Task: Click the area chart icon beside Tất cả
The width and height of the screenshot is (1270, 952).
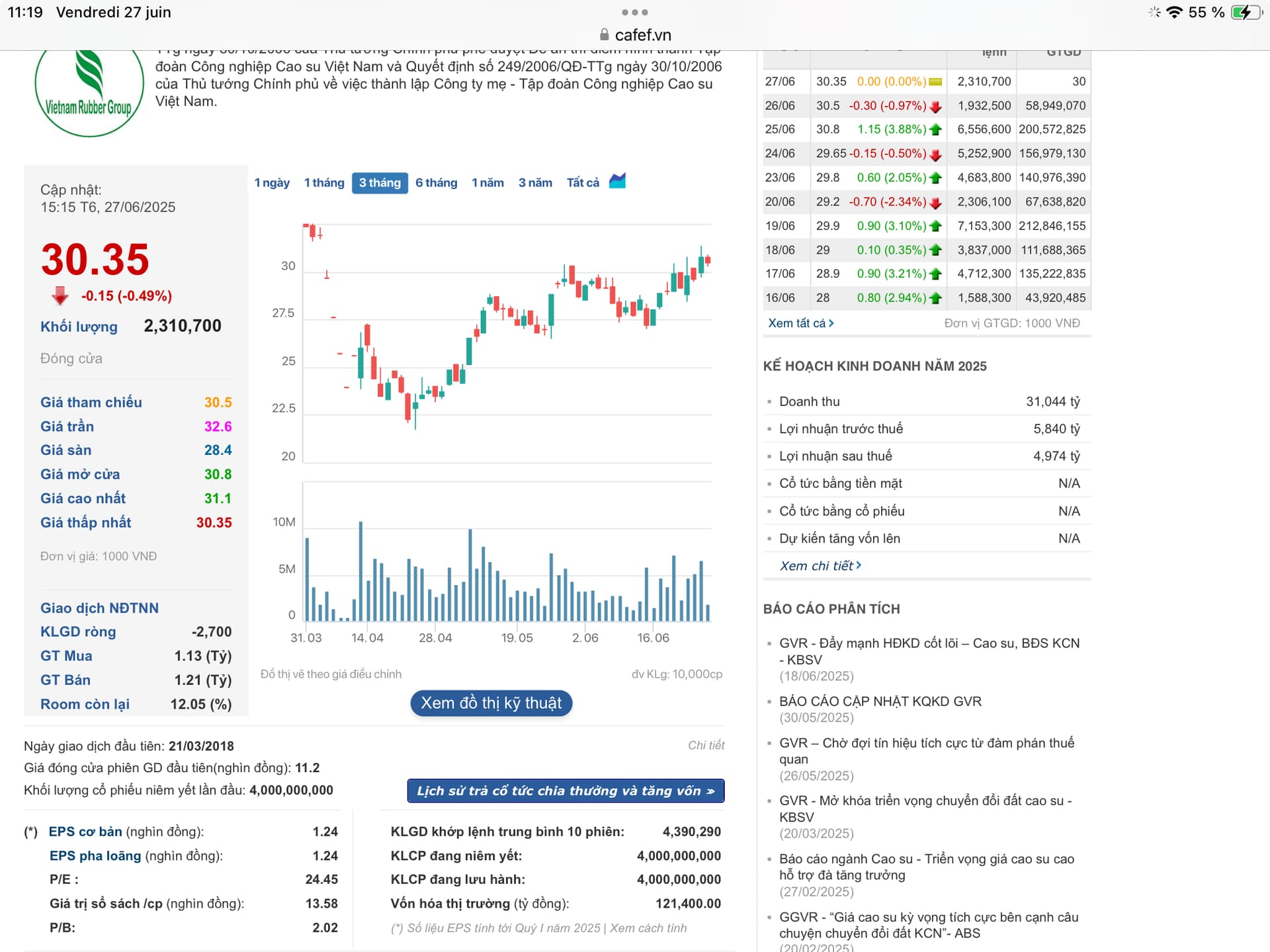Action: click(617, 181)
